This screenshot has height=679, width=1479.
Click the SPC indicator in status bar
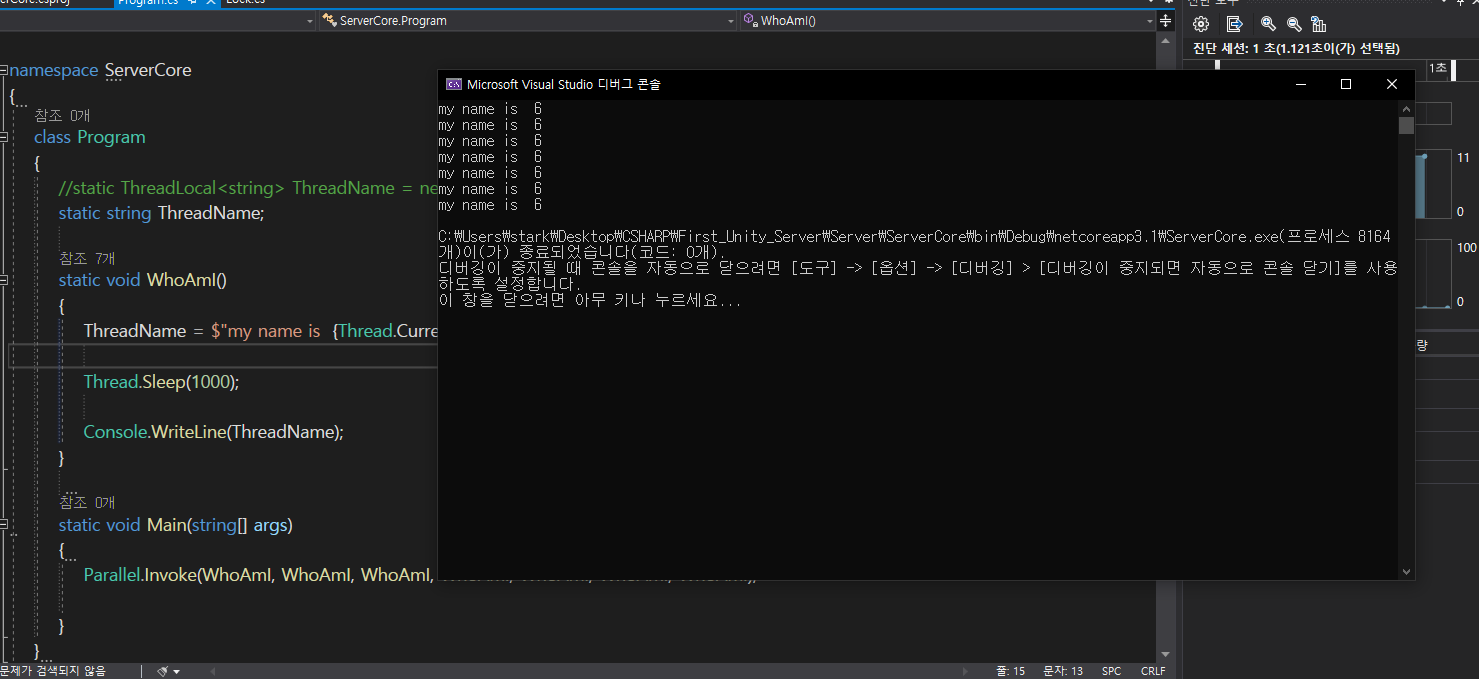1111,671
